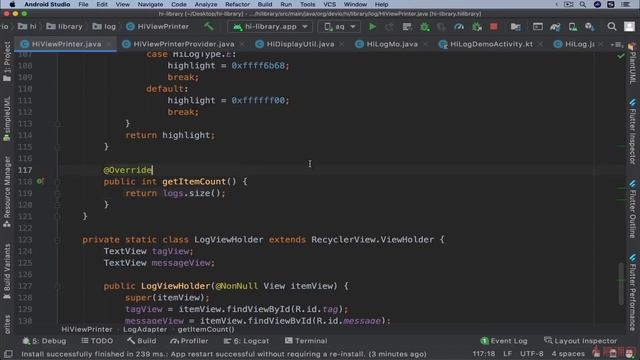Click the Apple menu logo
This screenshot has height=360, width=640.
[x=12, y=4]
